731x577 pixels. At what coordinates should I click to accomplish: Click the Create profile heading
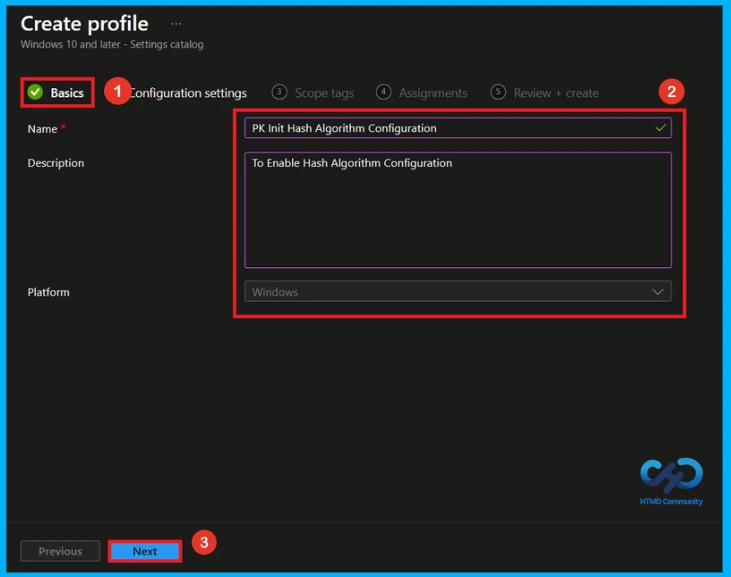click(x=84, y=24)
